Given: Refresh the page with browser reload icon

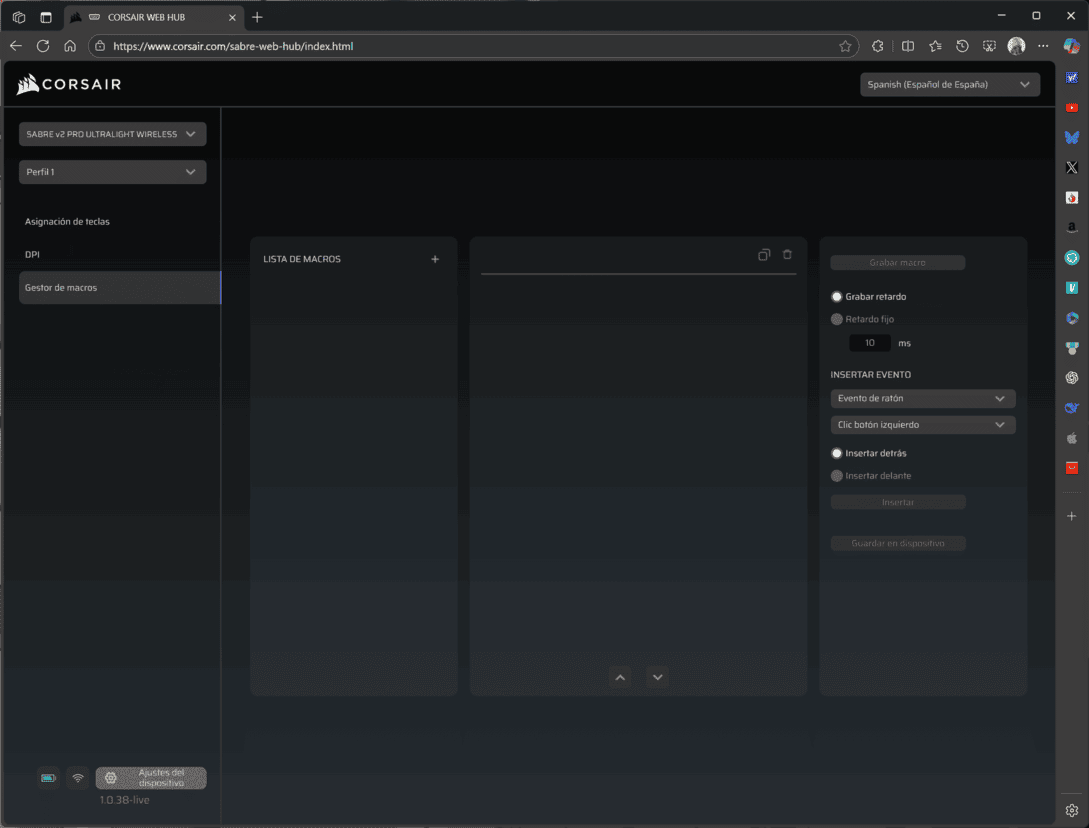Looking at the screenshot, I should [43, 46].
